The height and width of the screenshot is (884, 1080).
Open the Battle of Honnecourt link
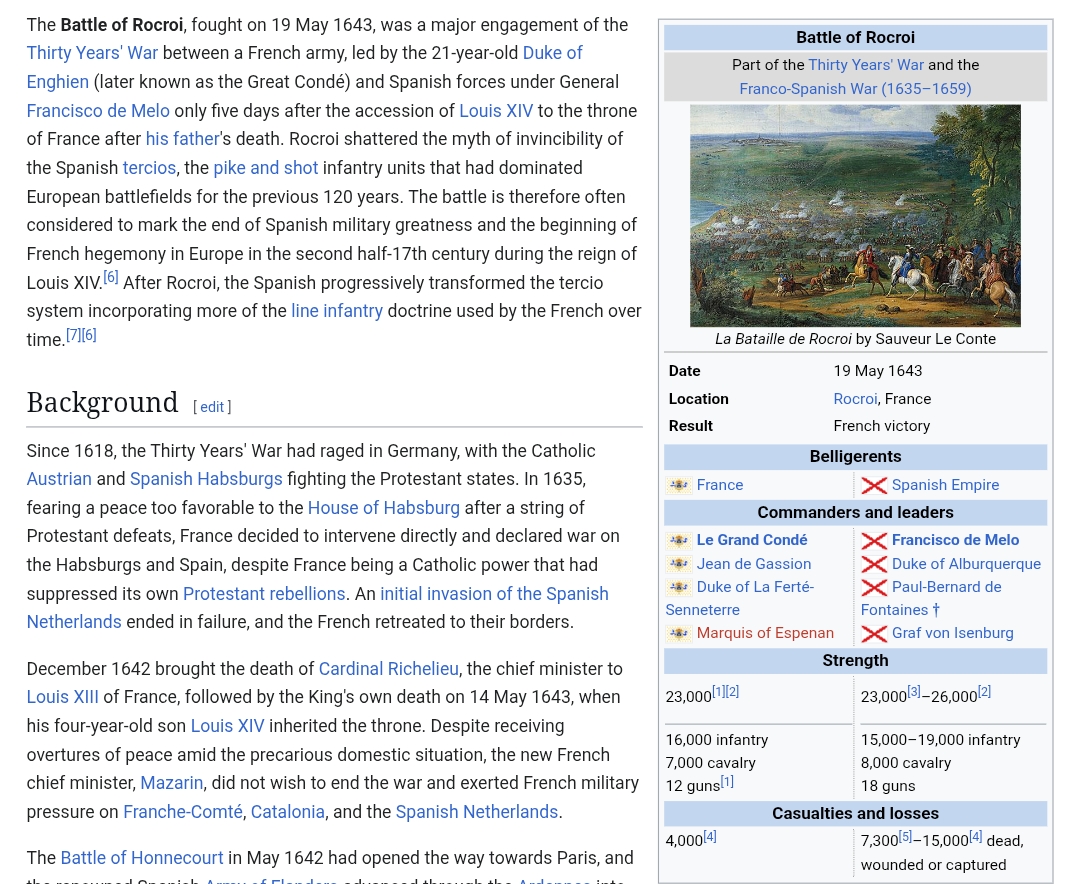(142, 859)
